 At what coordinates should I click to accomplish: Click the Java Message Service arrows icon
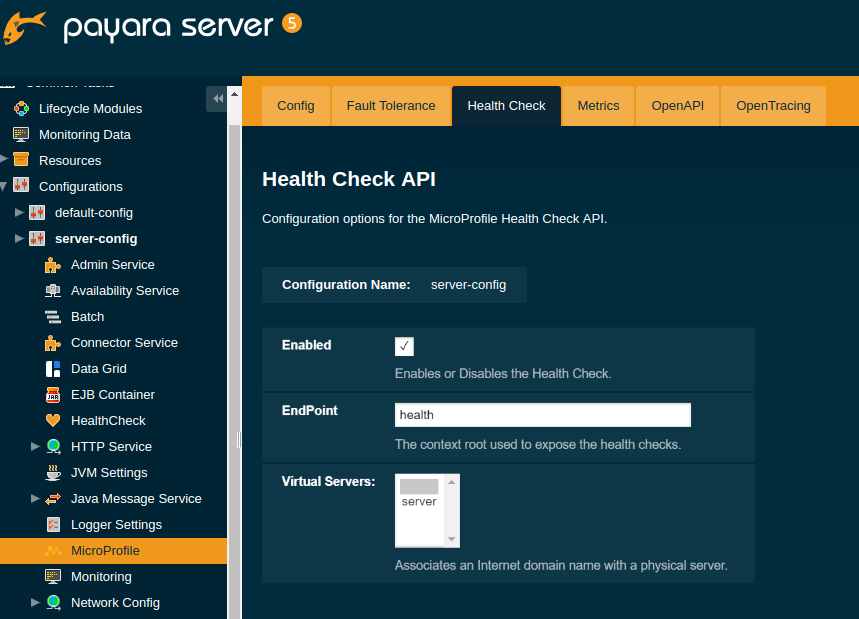click(x=53, y=498)
